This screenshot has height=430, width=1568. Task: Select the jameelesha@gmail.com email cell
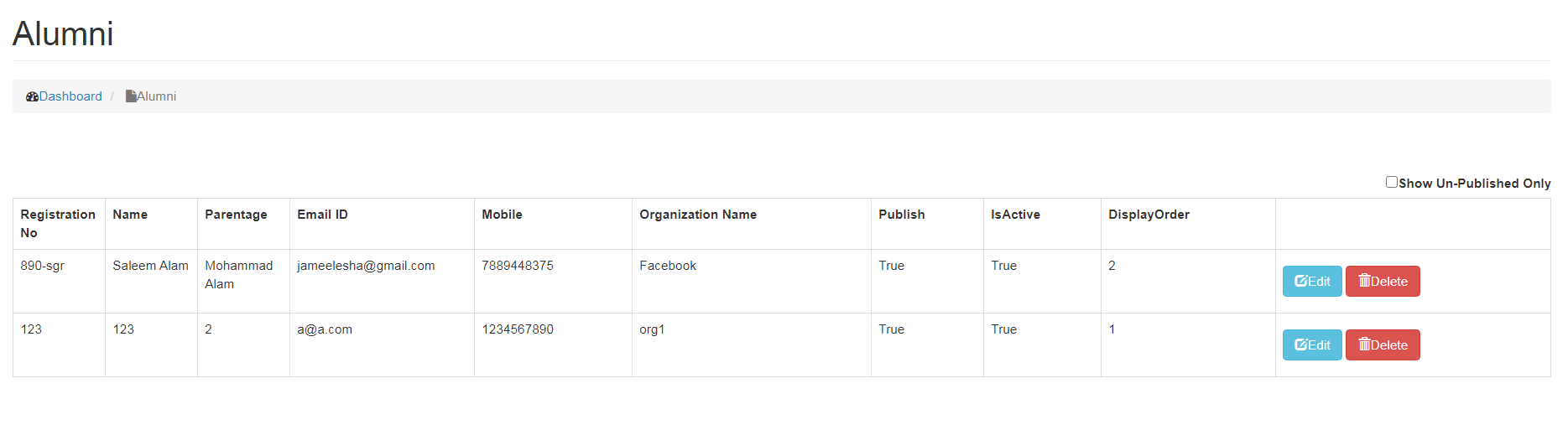(366, 266)
